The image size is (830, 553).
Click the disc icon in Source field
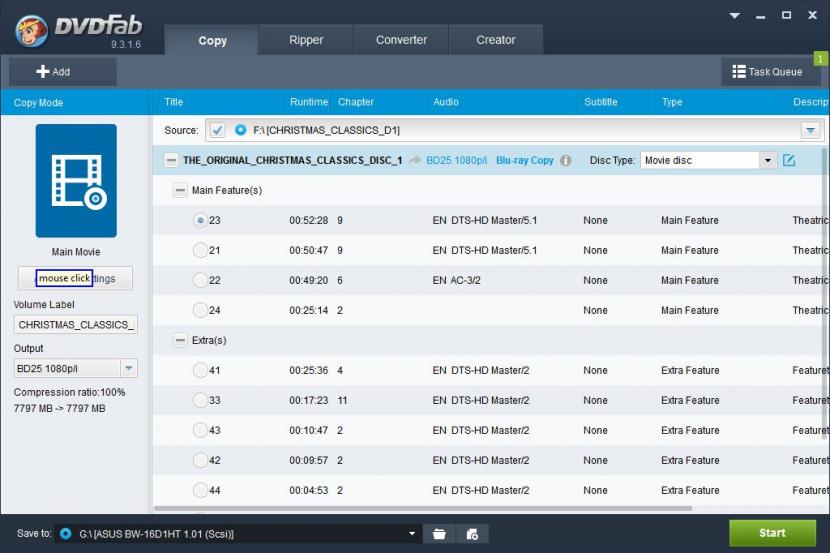coord(240,130)
